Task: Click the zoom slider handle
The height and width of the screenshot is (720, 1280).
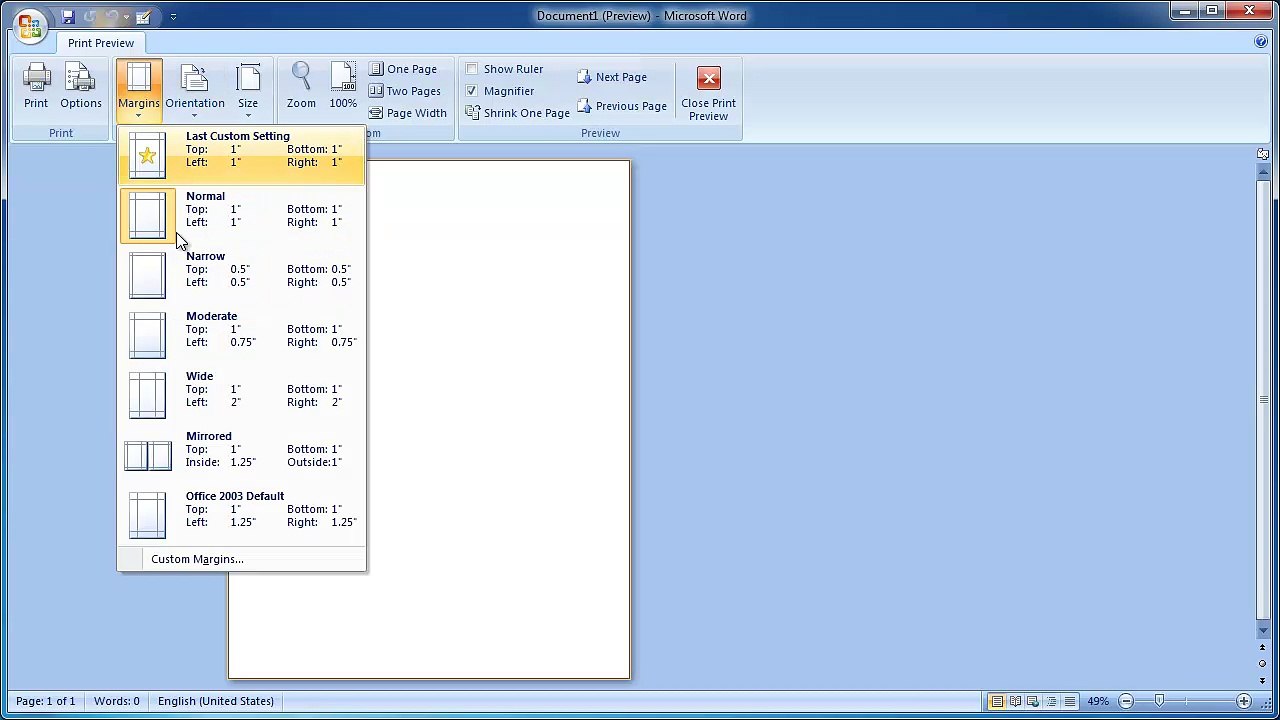Action: click(x=1159, y=701)
